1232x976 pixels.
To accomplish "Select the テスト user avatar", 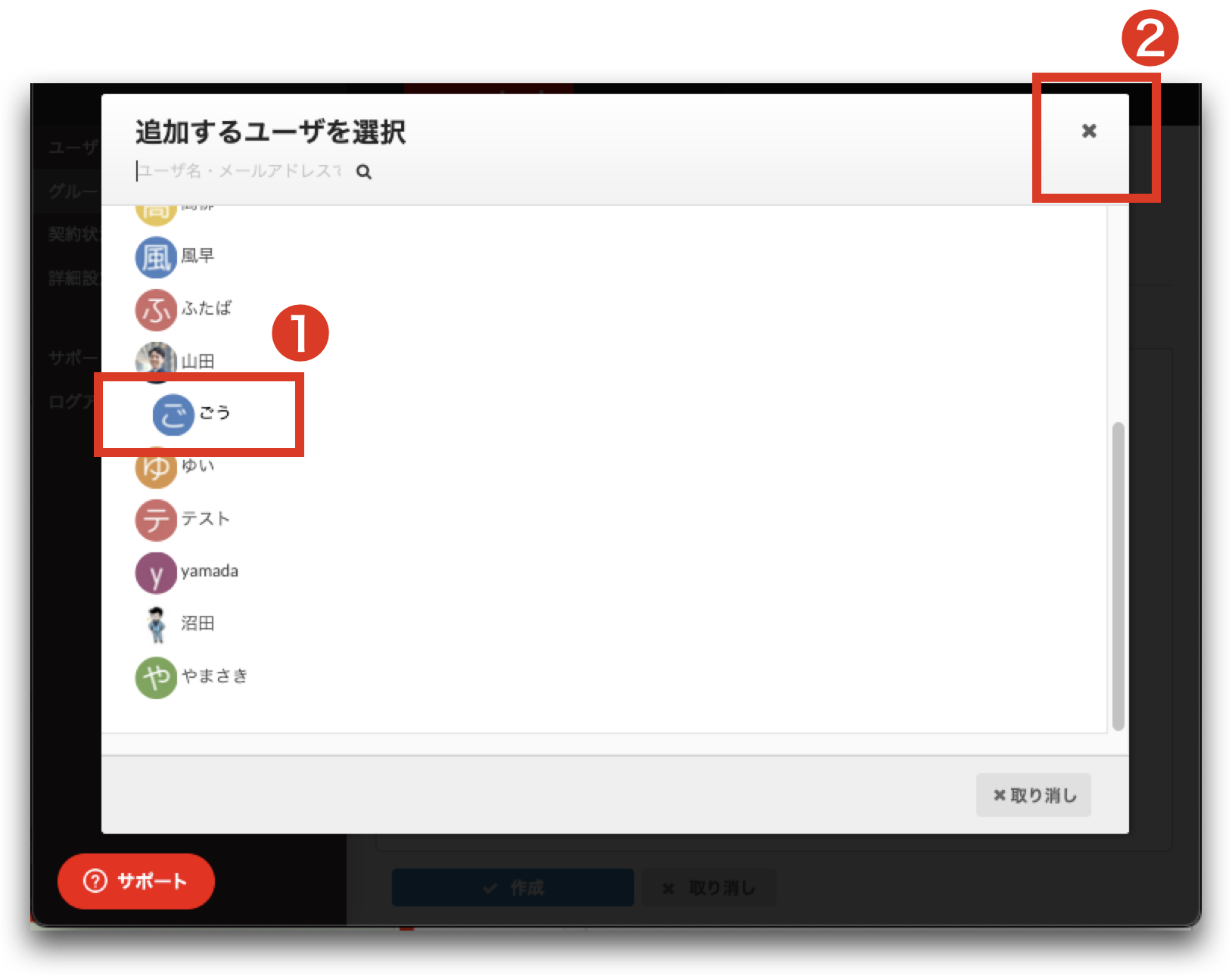I will [x=156, y=520].
